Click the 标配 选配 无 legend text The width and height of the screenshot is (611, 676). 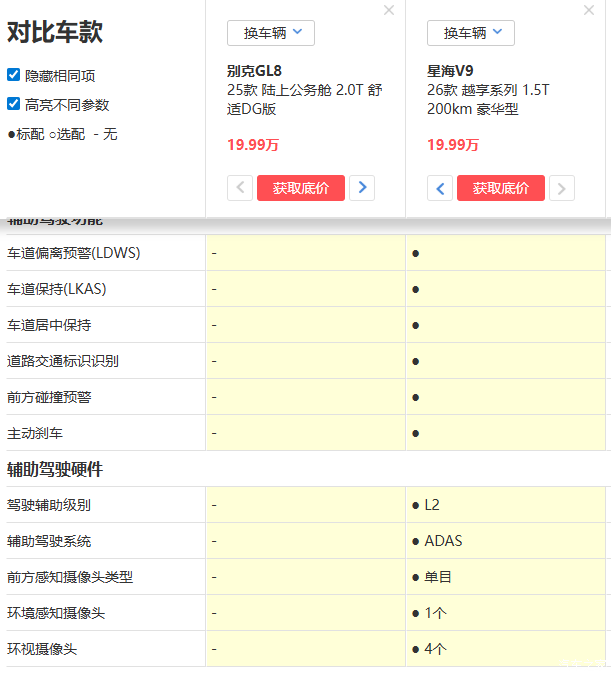[x=63, y=134]
